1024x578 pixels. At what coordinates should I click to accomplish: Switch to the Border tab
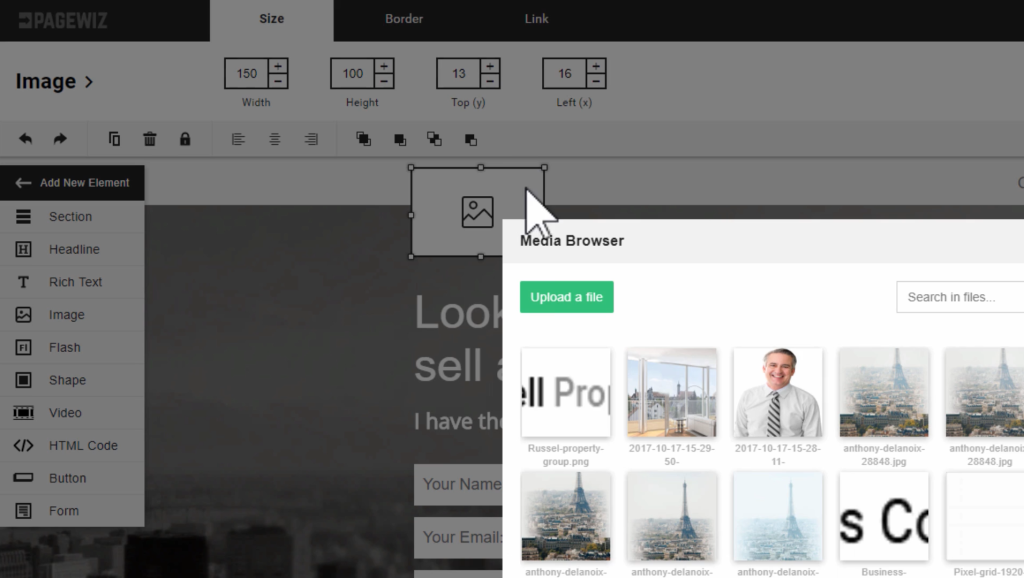tap(404, 19)
